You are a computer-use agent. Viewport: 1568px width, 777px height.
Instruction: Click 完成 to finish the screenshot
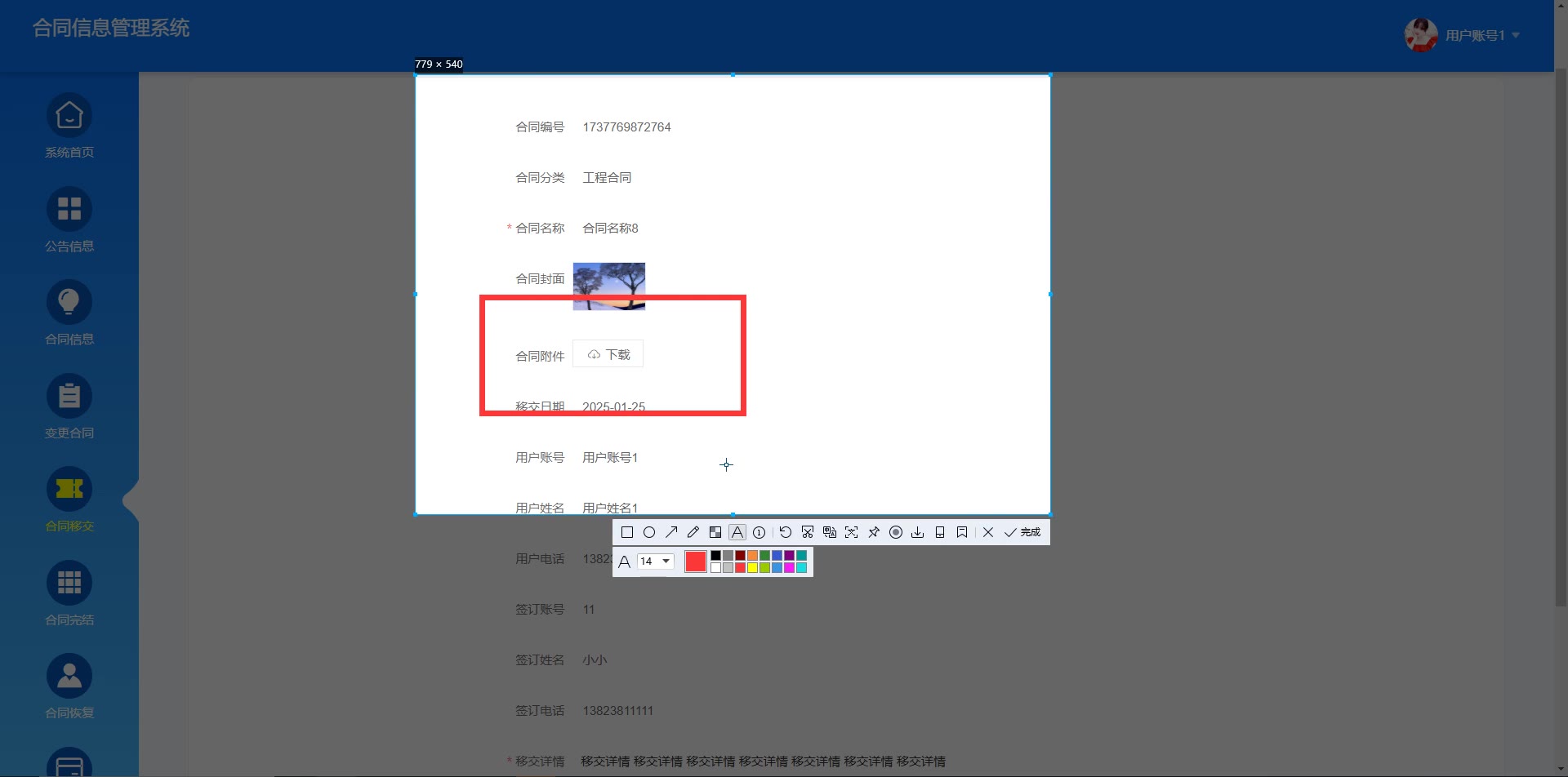click(1022, 532)
